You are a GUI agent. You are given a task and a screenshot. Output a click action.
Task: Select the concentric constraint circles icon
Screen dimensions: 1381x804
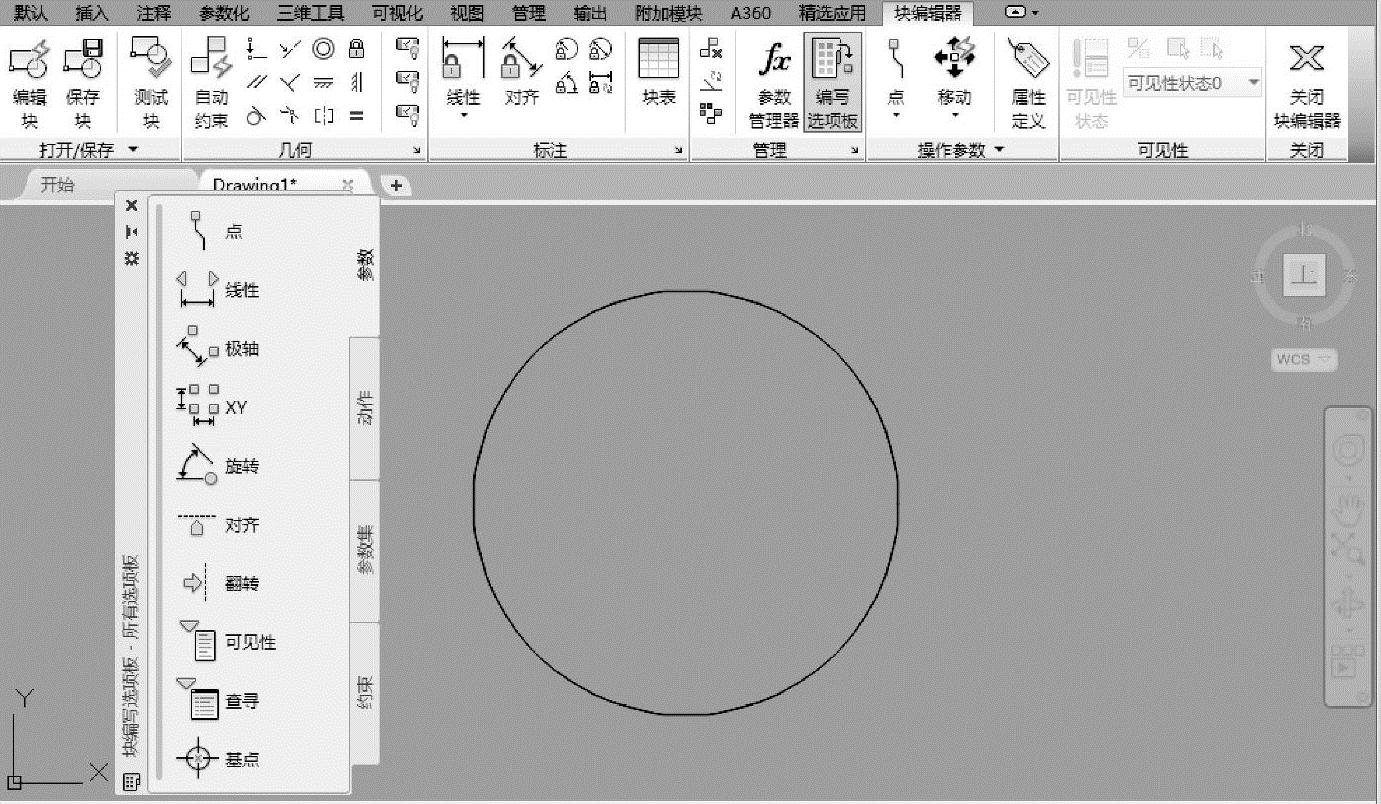tap(323, 48)
